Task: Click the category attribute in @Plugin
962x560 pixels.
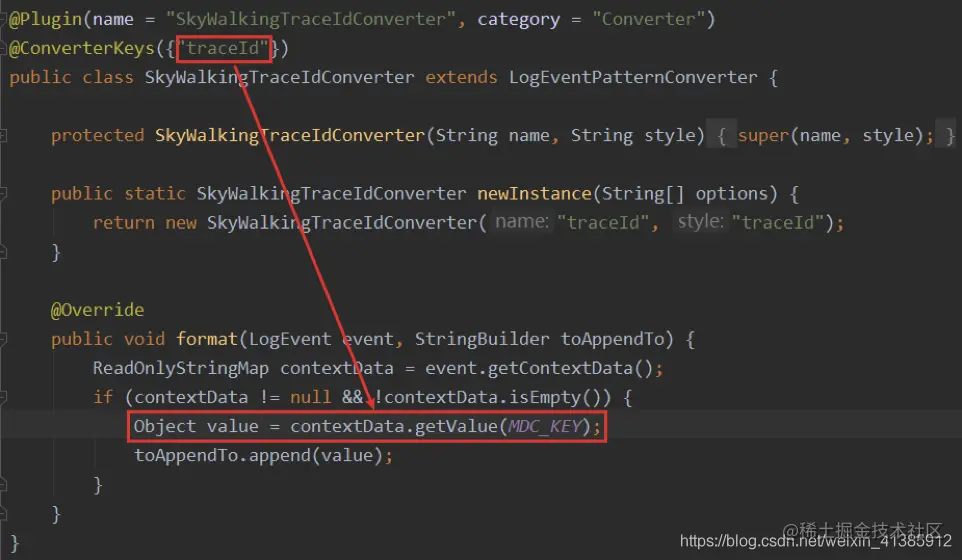Action: (x=518, y=20)
